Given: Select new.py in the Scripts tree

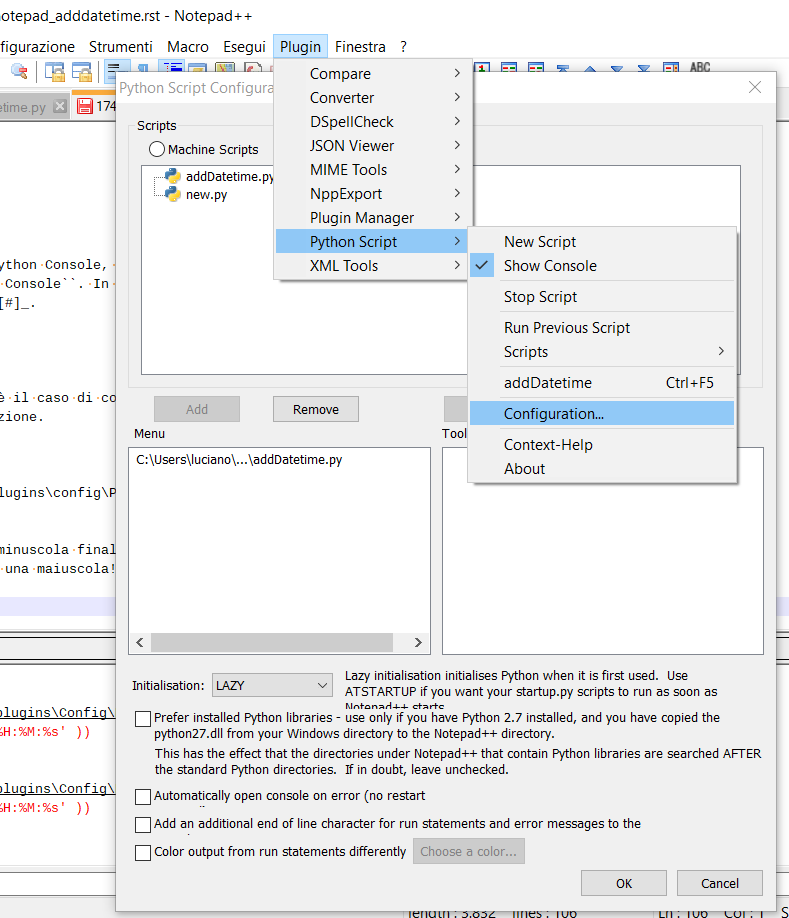Looking at the screenshot, I should pyautogui.click(x=206, y=194).
